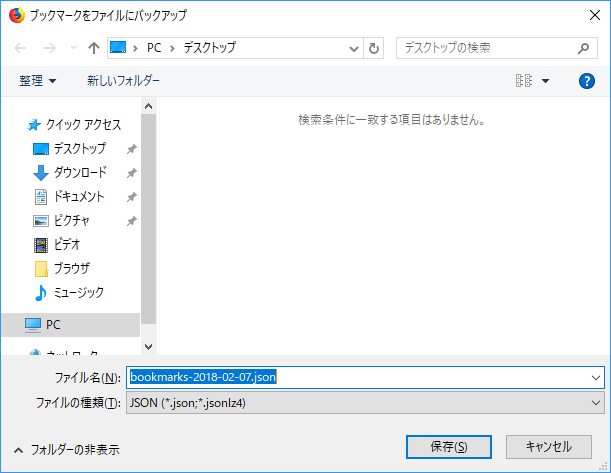Click 保存(S) to save the backup
Viewport: 611px width, 473px height.
coord(449,447)
